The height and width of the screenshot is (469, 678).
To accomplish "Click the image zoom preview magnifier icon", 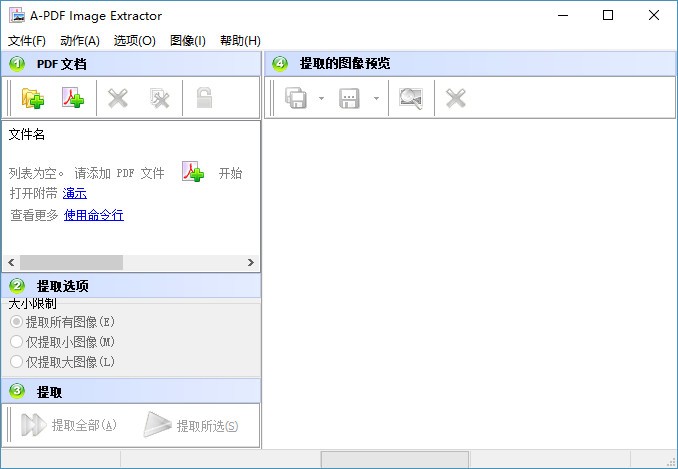I will [x=411, y=98].
